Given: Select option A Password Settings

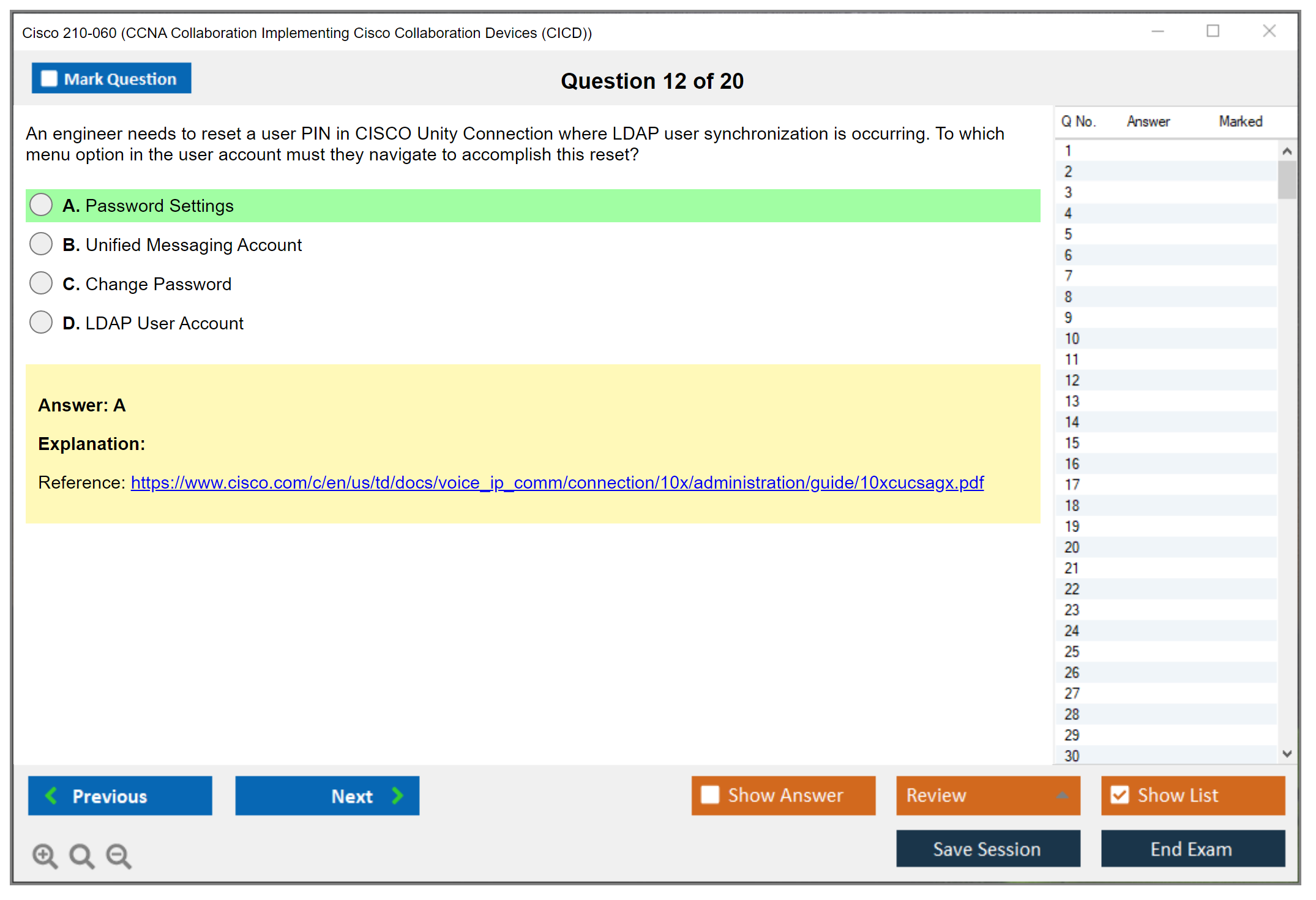Looking at the screenshot, I should (41, 205).
